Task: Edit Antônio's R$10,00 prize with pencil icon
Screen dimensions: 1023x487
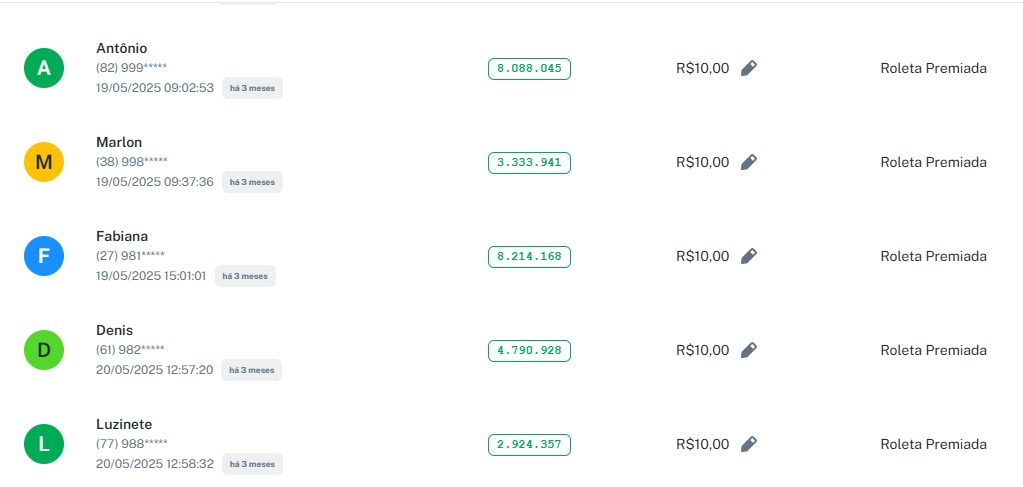Action: tap(749, 68)
